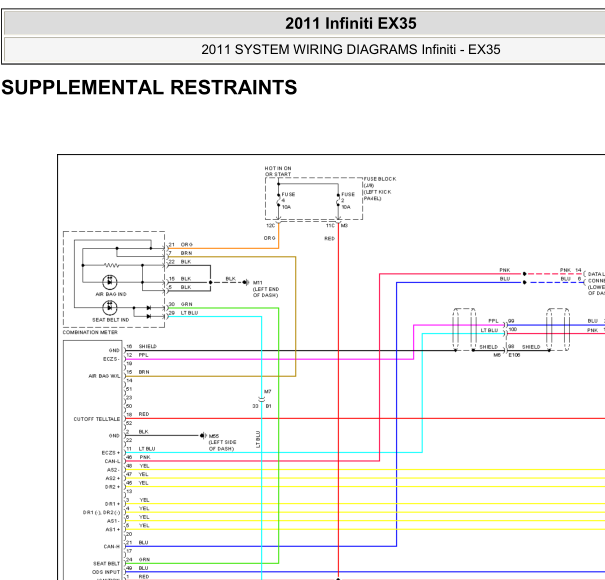Click the 'CUTOFF TELLTALE' pin label
605x580 pixels.
coord(97,419)
